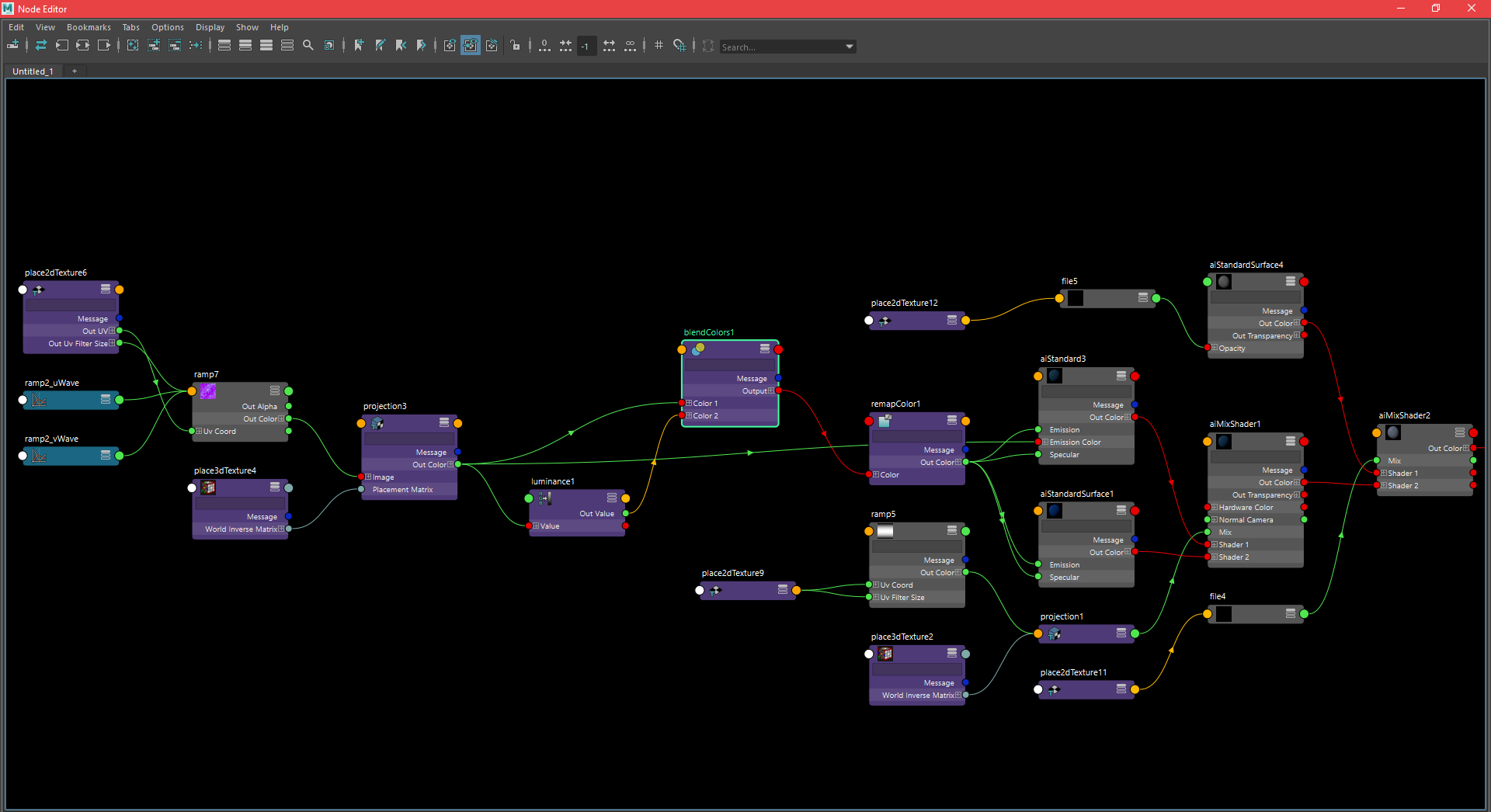The width and height of the screenshot is (1491, 812).
Task: Open the Bookmarks menu
Action: 89,27
